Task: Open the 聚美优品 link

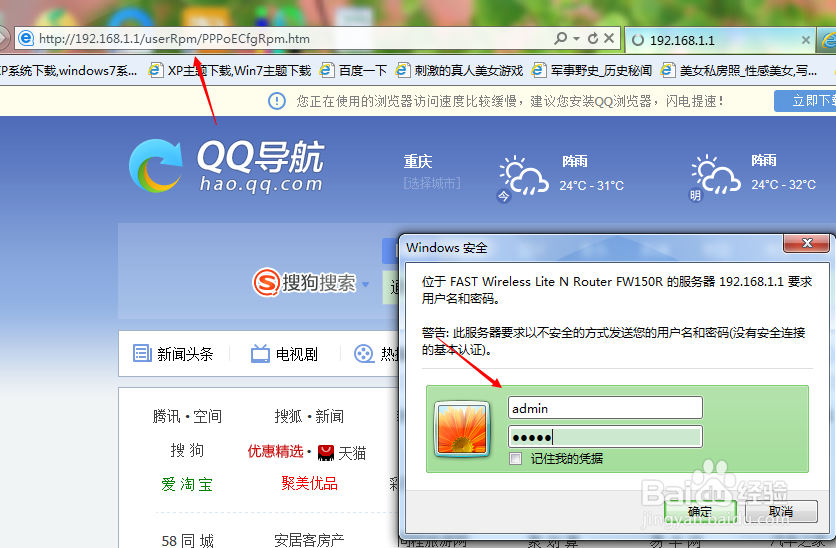Action: click(x=310, y=483)
